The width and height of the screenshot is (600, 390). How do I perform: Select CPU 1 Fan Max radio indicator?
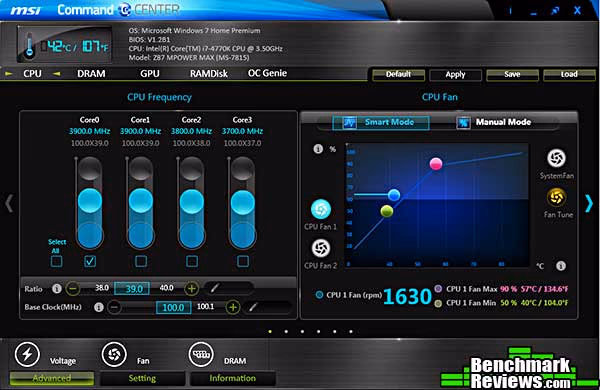pos(438,288)
